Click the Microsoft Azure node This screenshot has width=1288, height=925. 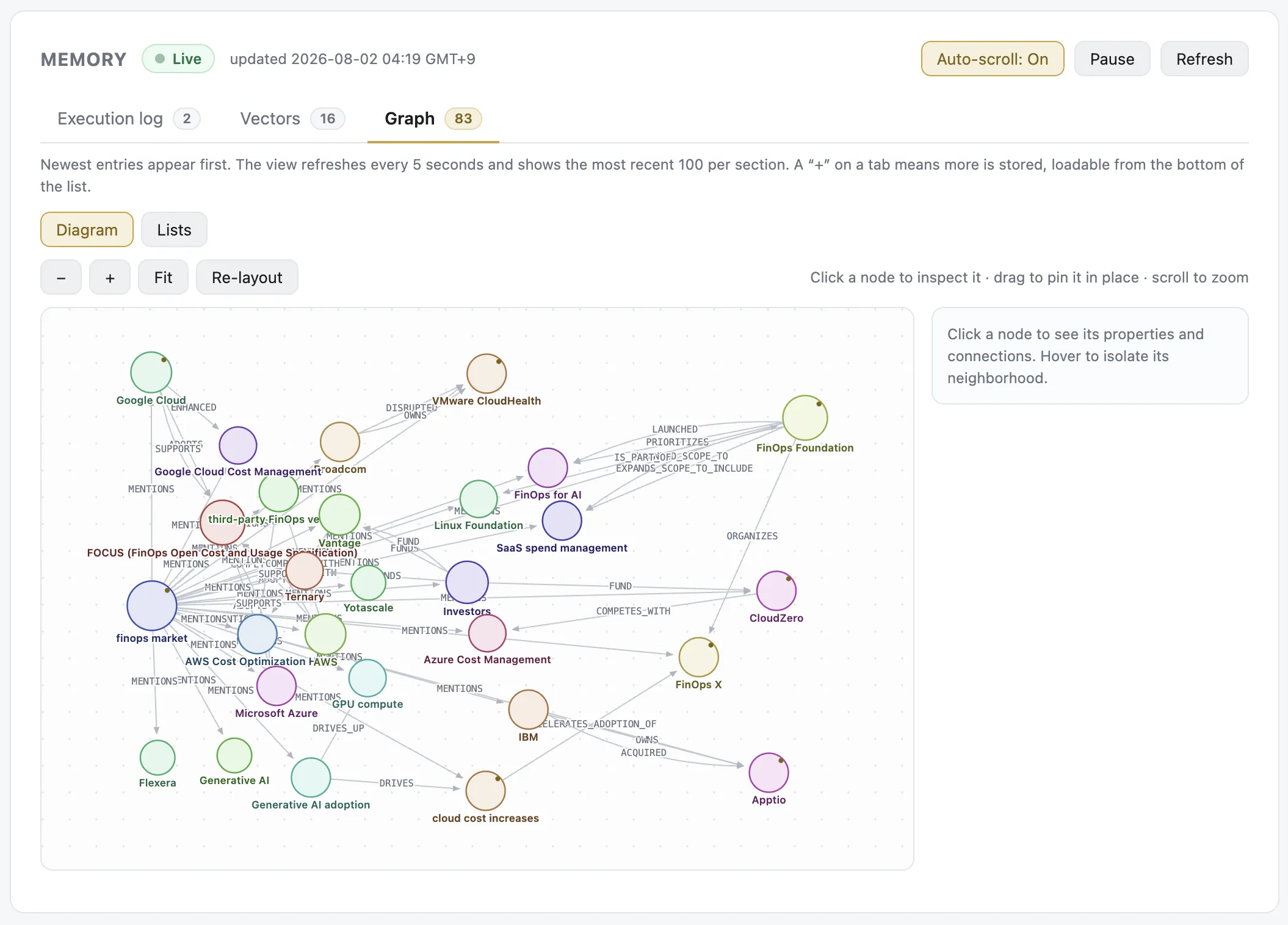(x=277, y=686)
